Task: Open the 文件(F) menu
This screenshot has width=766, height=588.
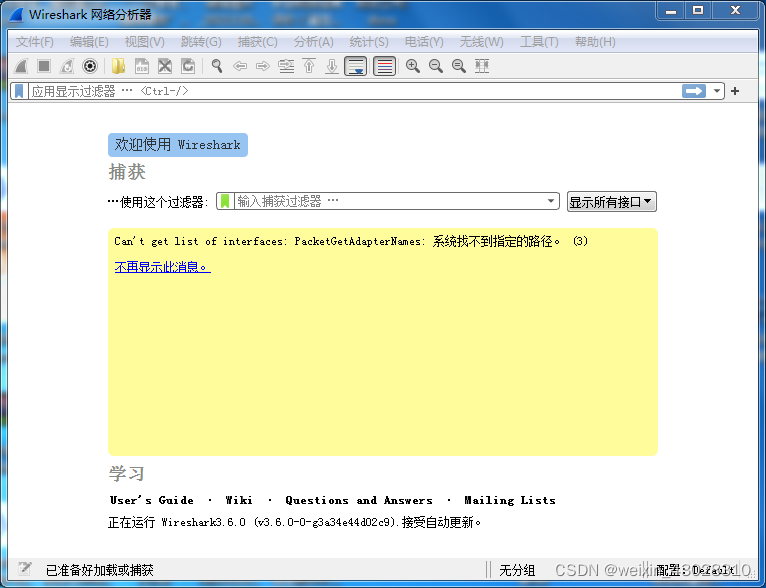Action: [x=35, y=42]
